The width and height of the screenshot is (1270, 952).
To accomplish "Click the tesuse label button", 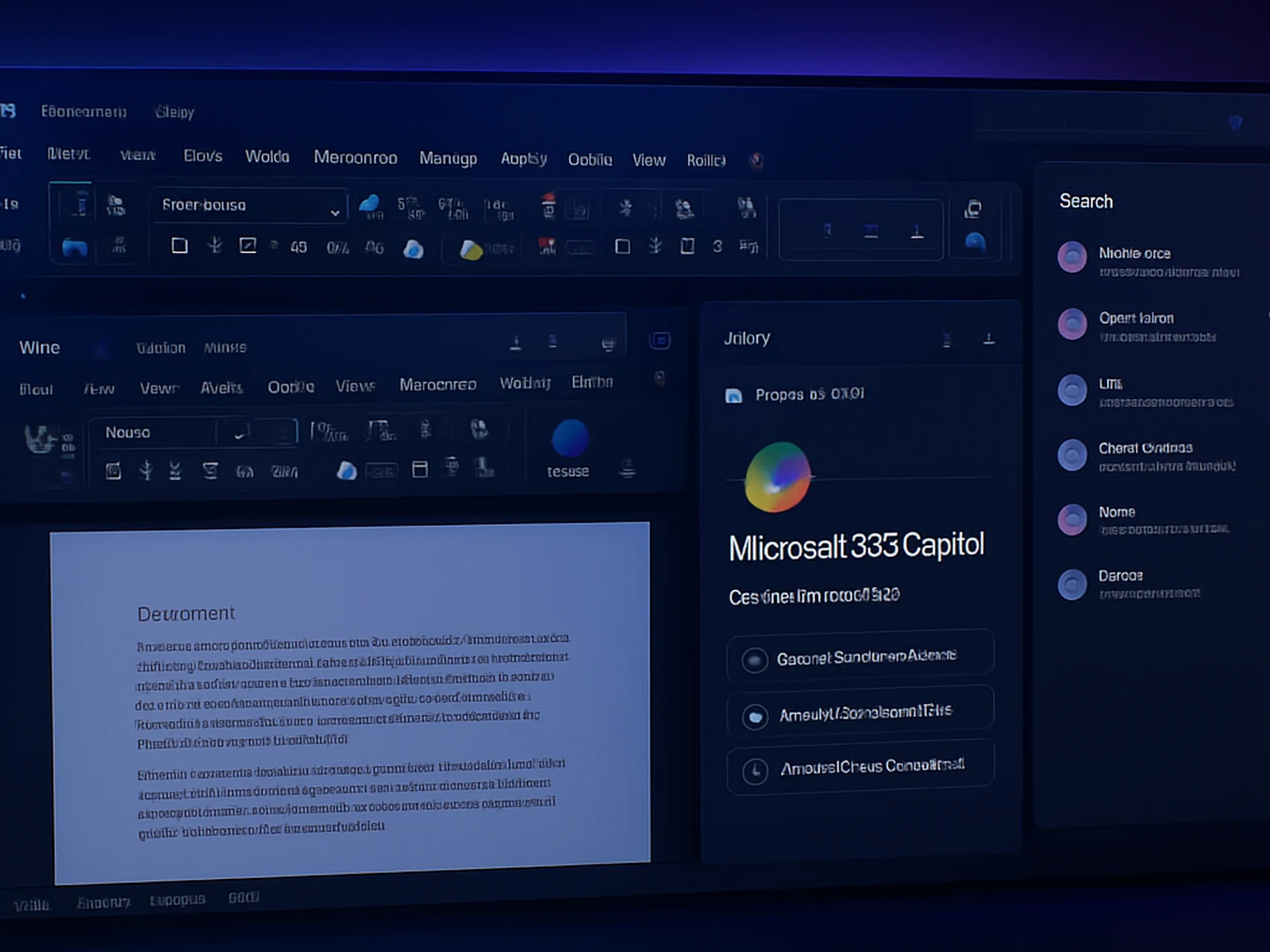I will (x=568, y=471).
